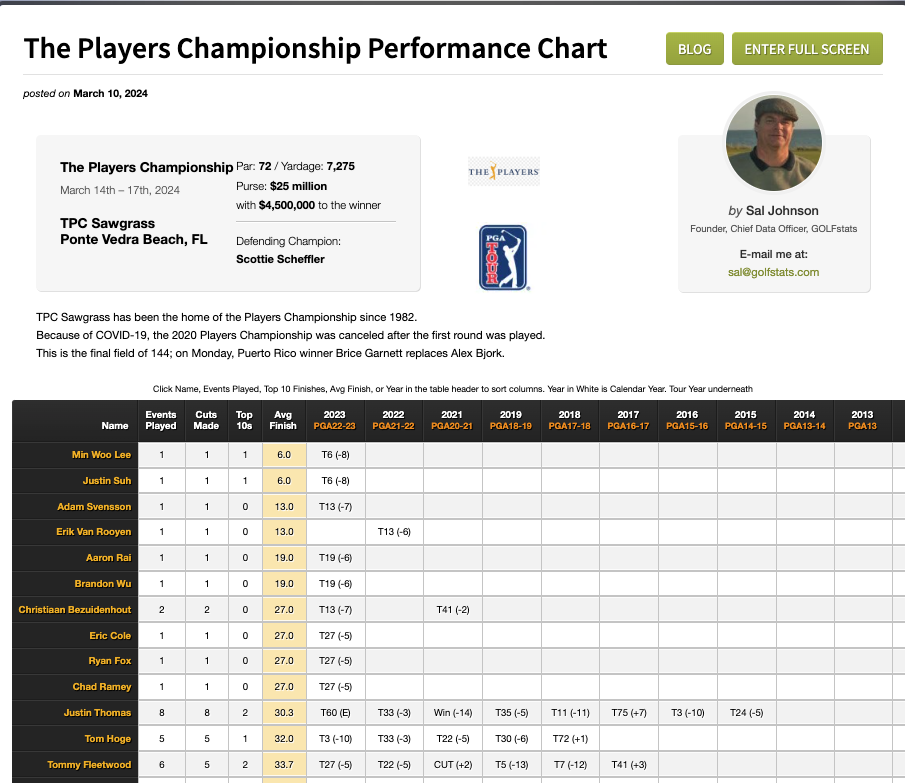Sort by 2022 PGA21-22 column header
The image size is (905, 783).
(393, 420)
